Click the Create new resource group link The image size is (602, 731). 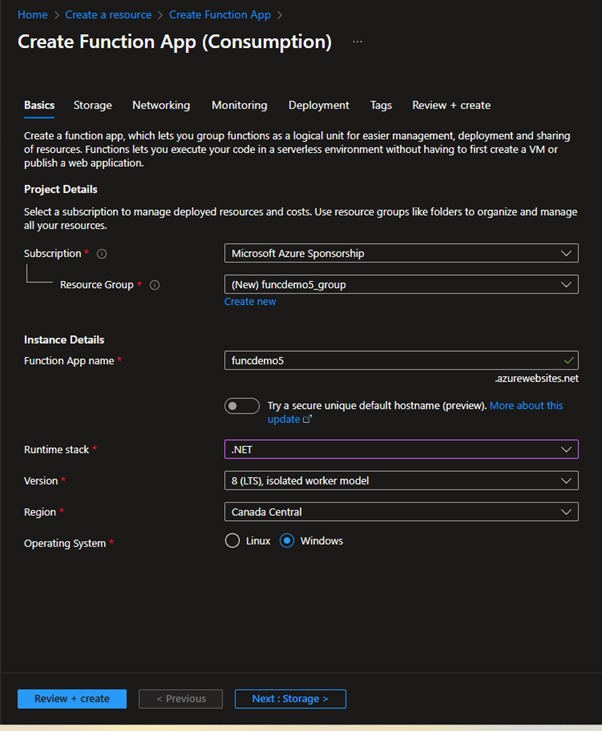(x=250, y=302)
